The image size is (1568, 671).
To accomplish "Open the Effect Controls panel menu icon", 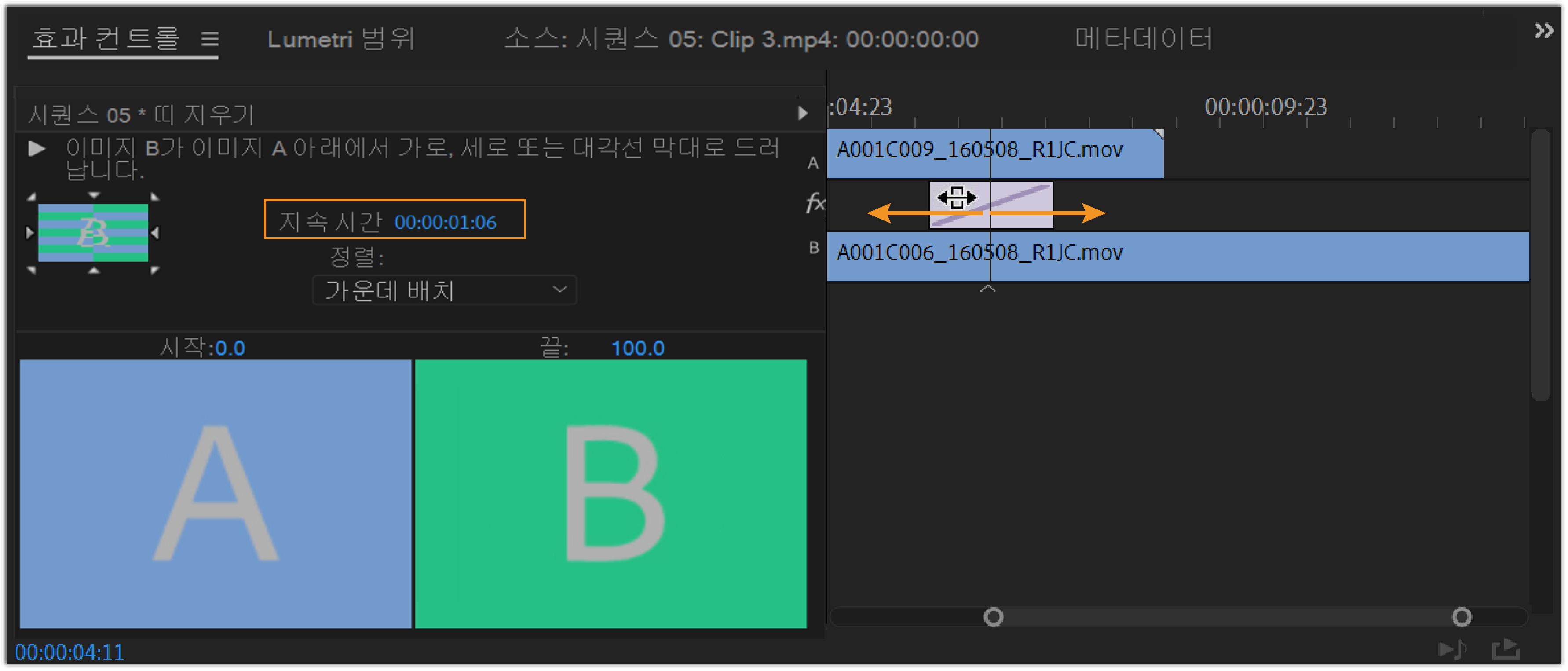I will 210,40.
